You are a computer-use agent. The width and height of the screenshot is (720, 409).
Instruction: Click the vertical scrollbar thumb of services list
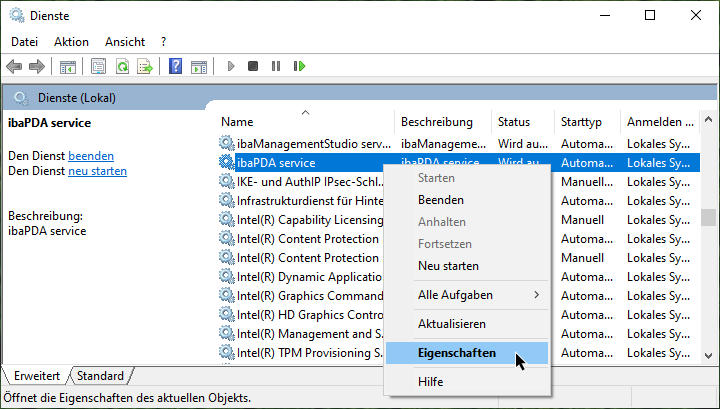point(709,217)
